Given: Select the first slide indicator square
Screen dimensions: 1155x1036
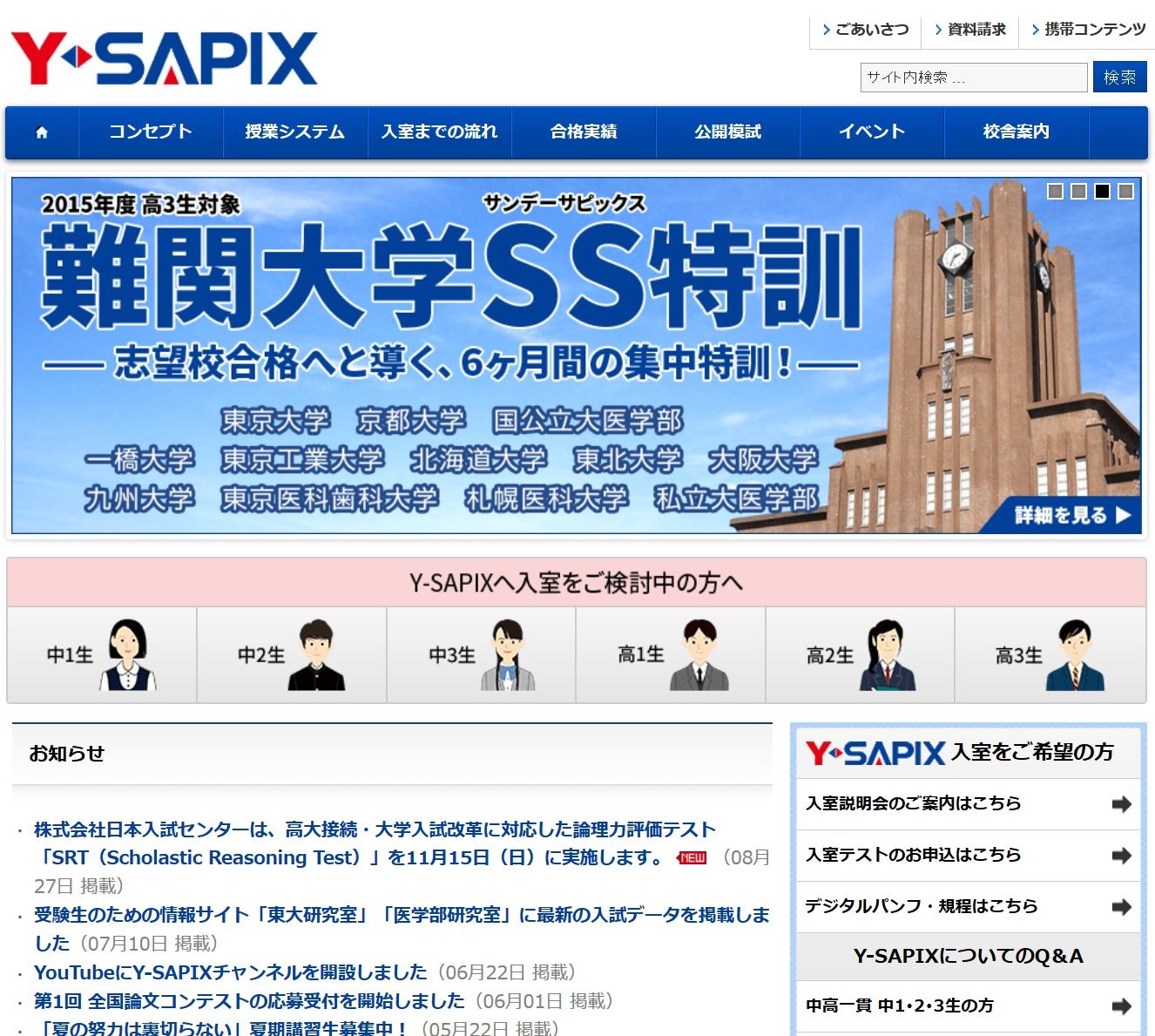Looking at the screenshot, I should click(1055, 191).
